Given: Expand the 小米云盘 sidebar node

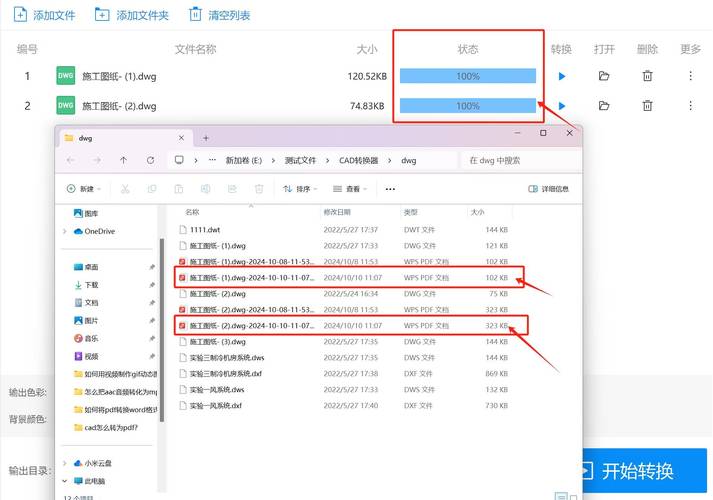Looking at the screenshot, I should [x=65, y=463].
